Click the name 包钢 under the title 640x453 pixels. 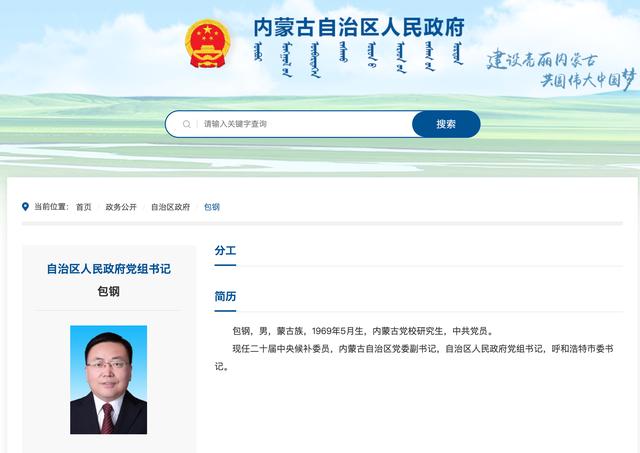click(x=109, y=291)
